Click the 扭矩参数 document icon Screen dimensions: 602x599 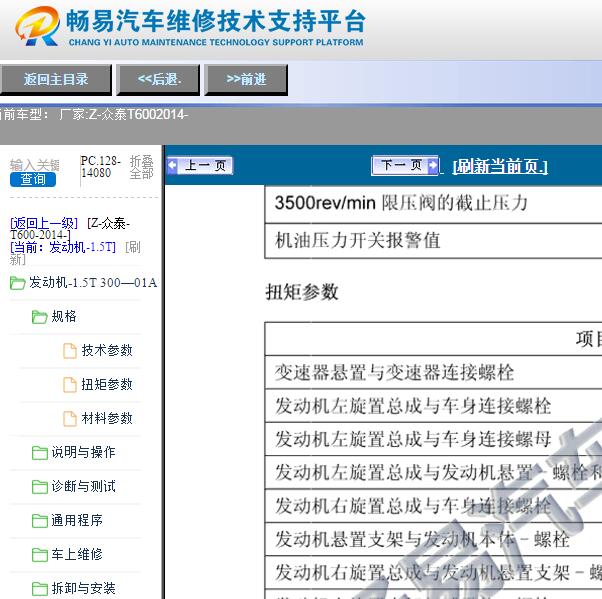pos(69,385)
